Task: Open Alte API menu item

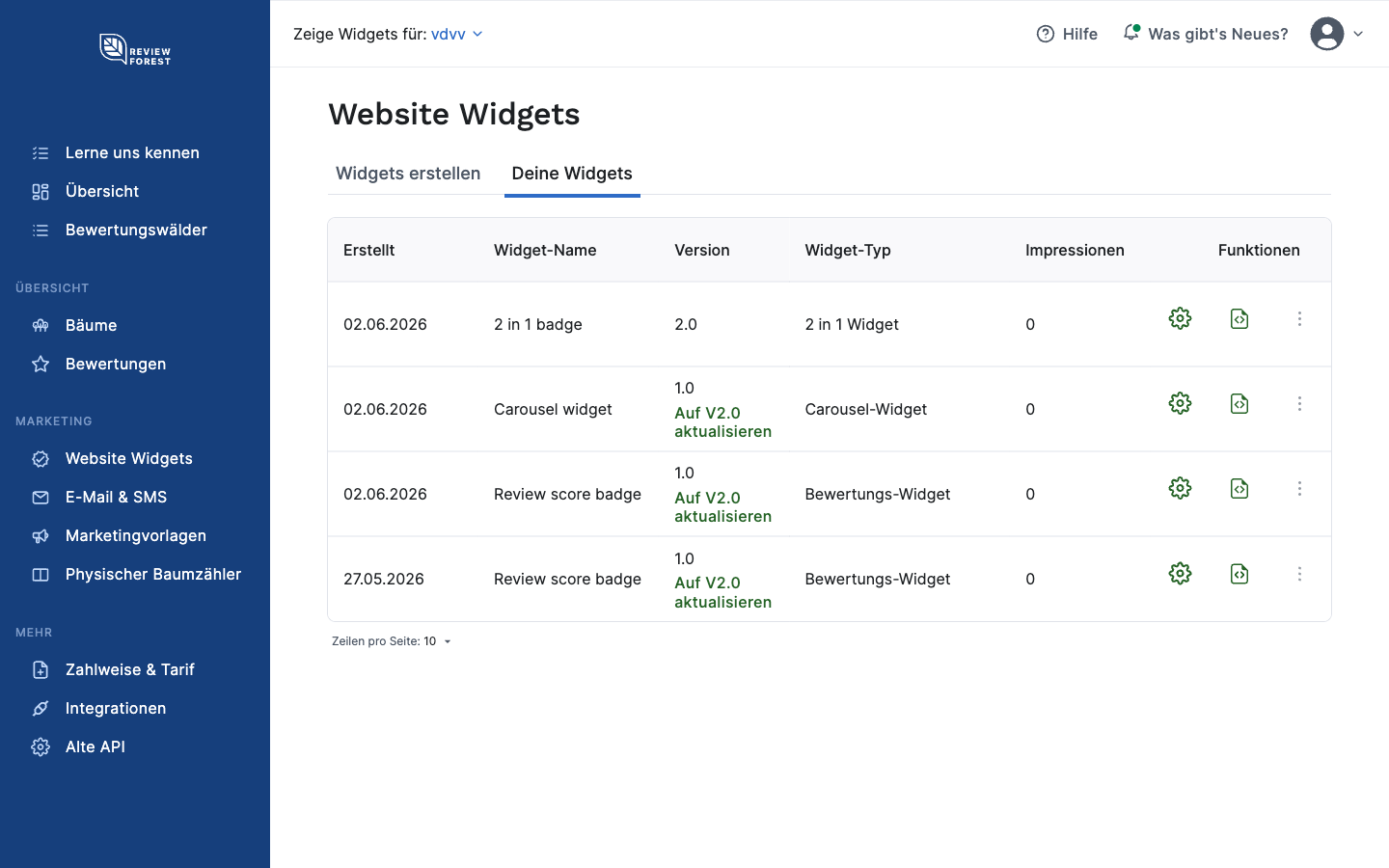Action: point(95,747)
